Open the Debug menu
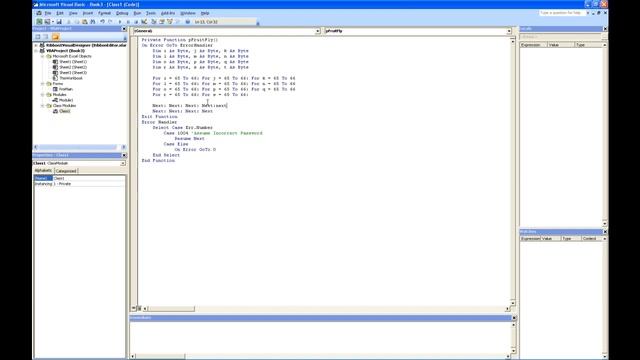The image size is (640, 360). point(122,13)
